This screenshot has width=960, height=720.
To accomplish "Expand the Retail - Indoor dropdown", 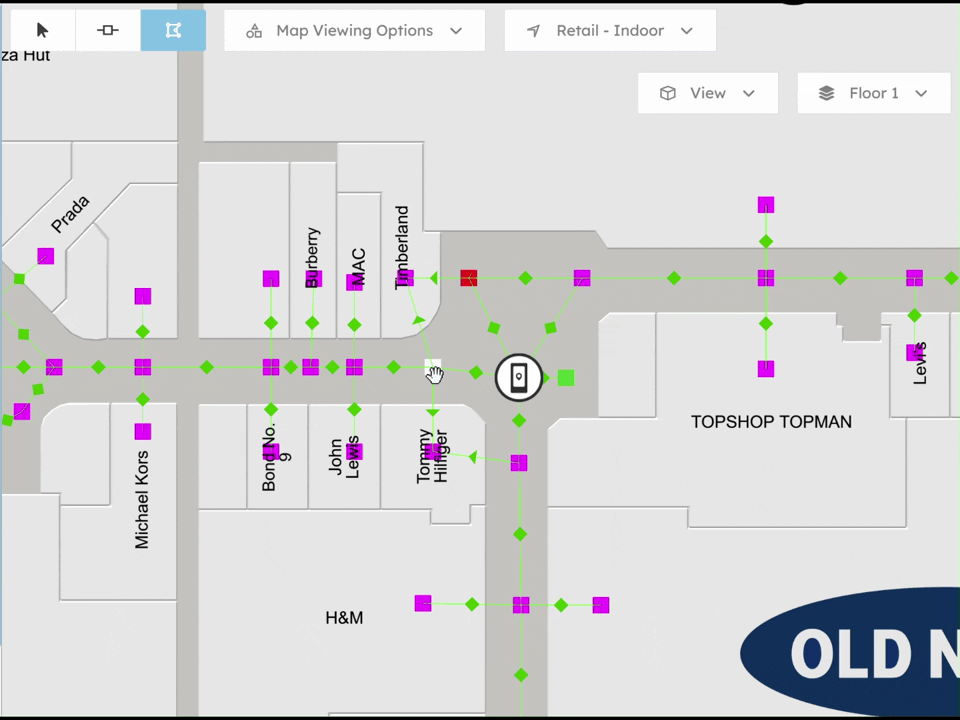I will [x=610, y=31].
